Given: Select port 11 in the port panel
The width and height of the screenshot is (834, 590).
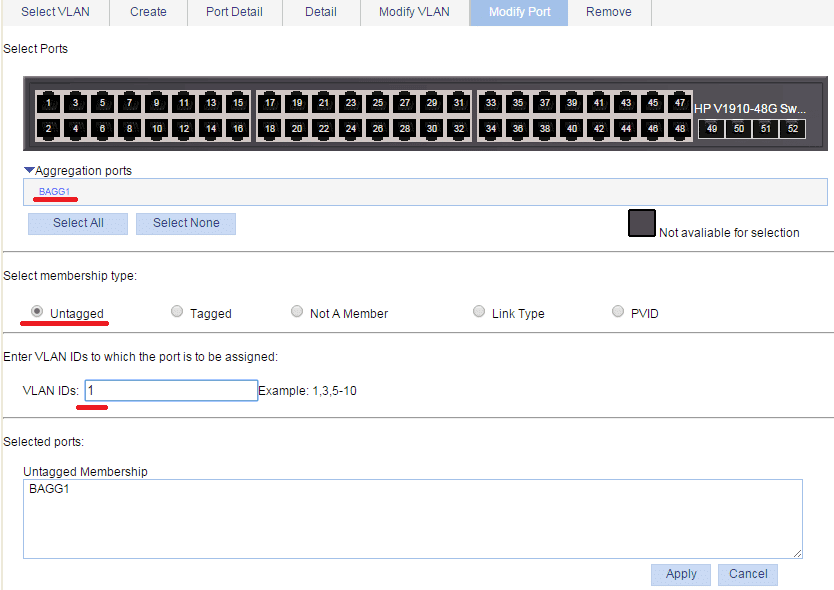Looking at the screenshot, I should (184, 103).
